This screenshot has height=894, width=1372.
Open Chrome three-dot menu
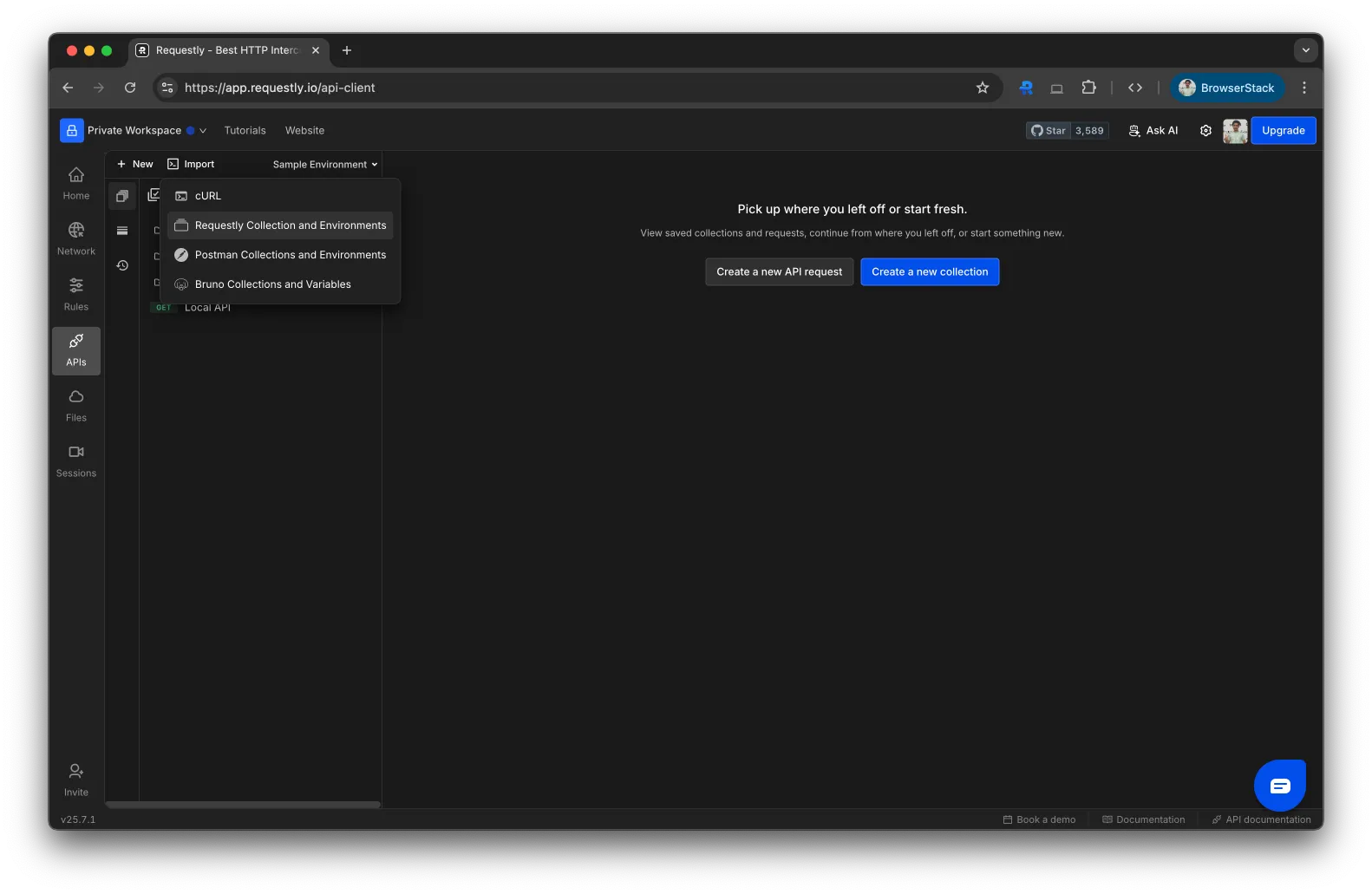click(x=1303, y=88)
